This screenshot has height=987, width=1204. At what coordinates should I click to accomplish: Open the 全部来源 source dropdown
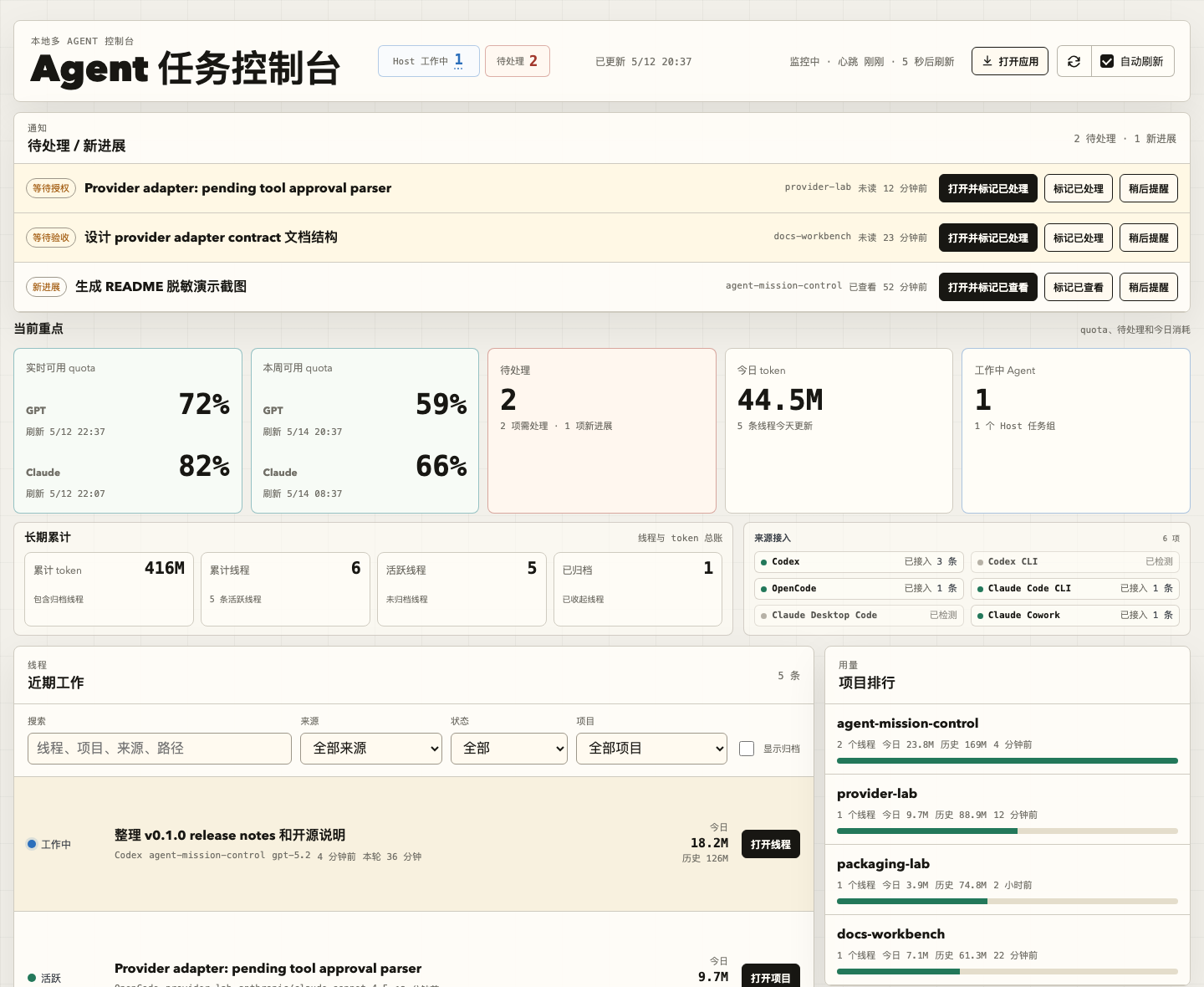371,749
